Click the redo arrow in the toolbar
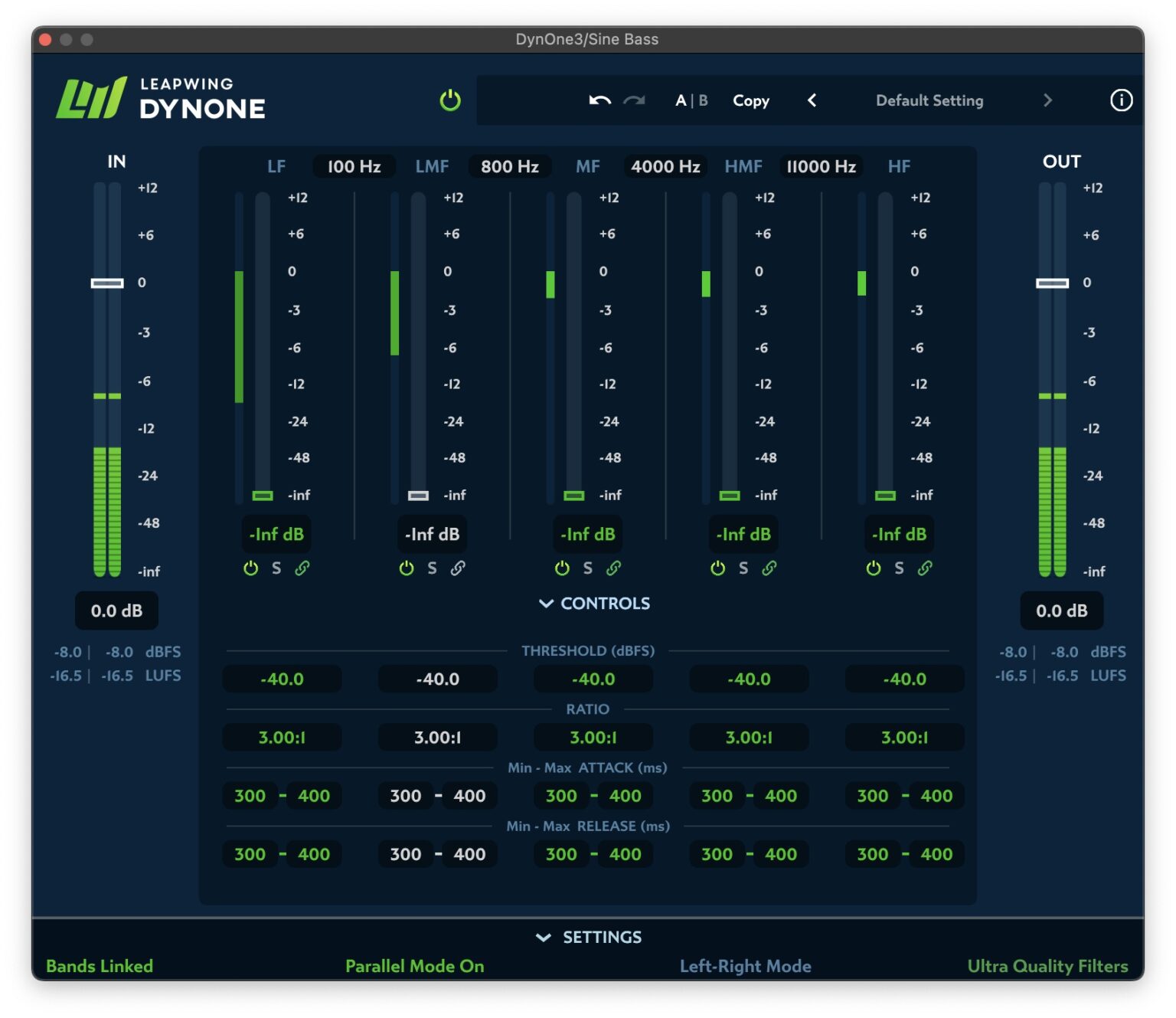The height and width of the screenshot is (1018, 1176). (x=632, y=100)
